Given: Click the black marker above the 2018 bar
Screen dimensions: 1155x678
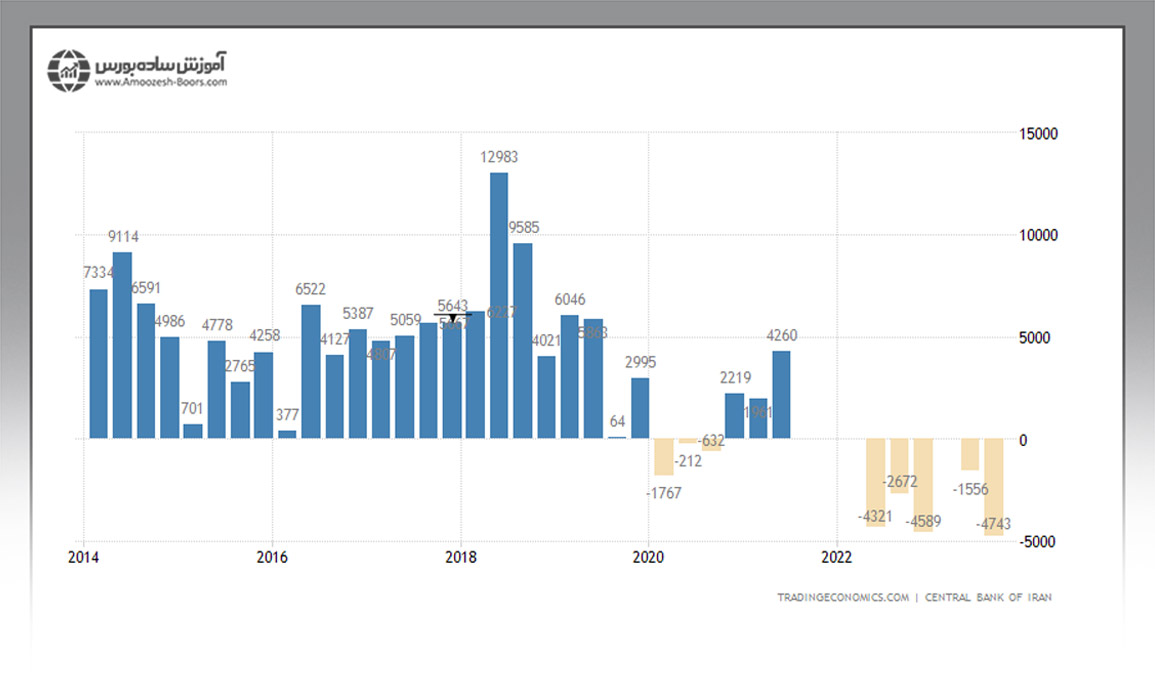Looking at the screenshot, I should 452,318.
